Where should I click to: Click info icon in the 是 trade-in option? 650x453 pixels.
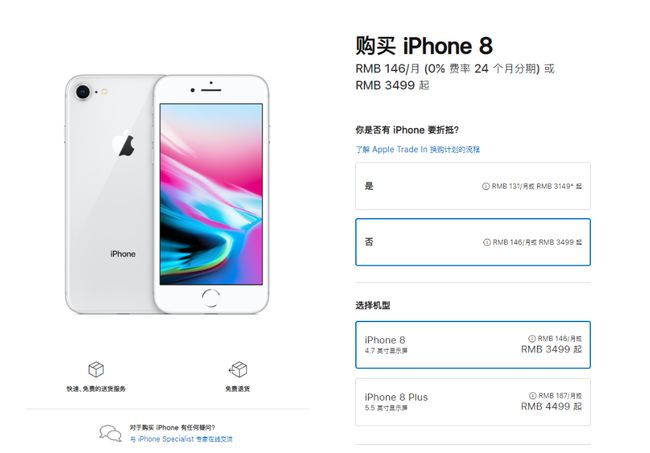486,187
